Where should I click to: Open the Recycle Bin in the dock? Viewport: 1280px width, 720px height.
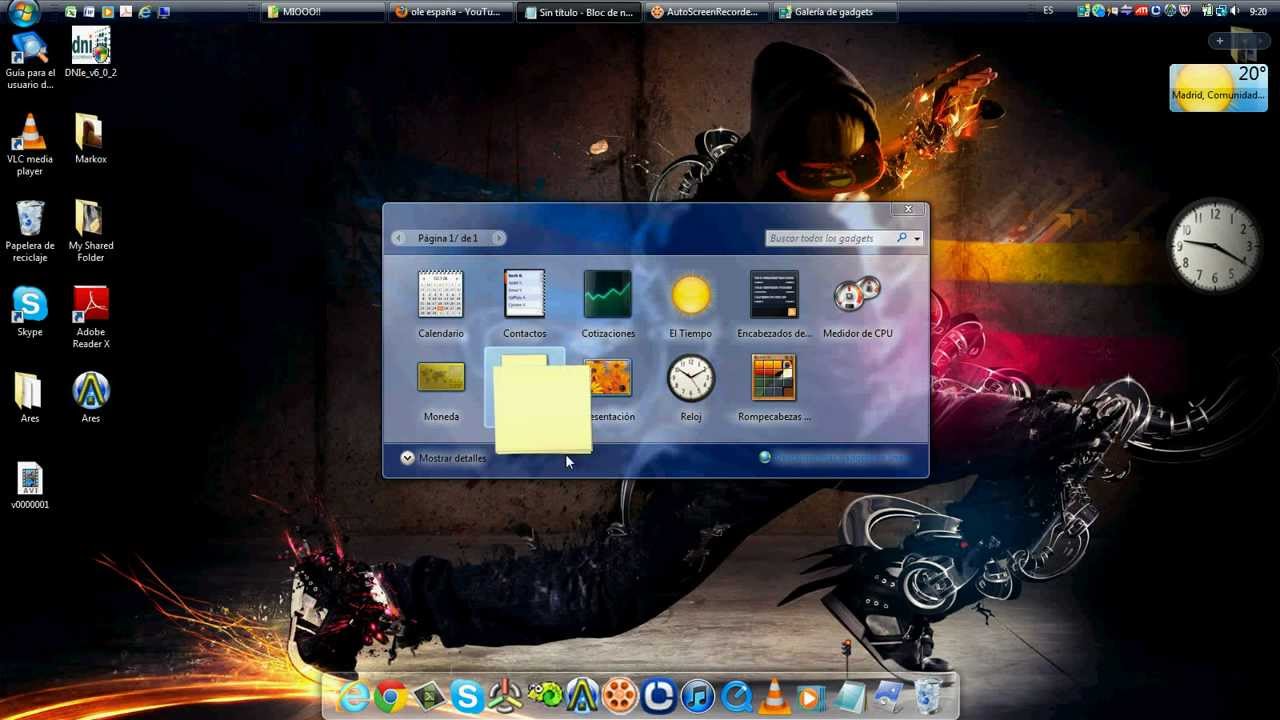tap(927, 696)
